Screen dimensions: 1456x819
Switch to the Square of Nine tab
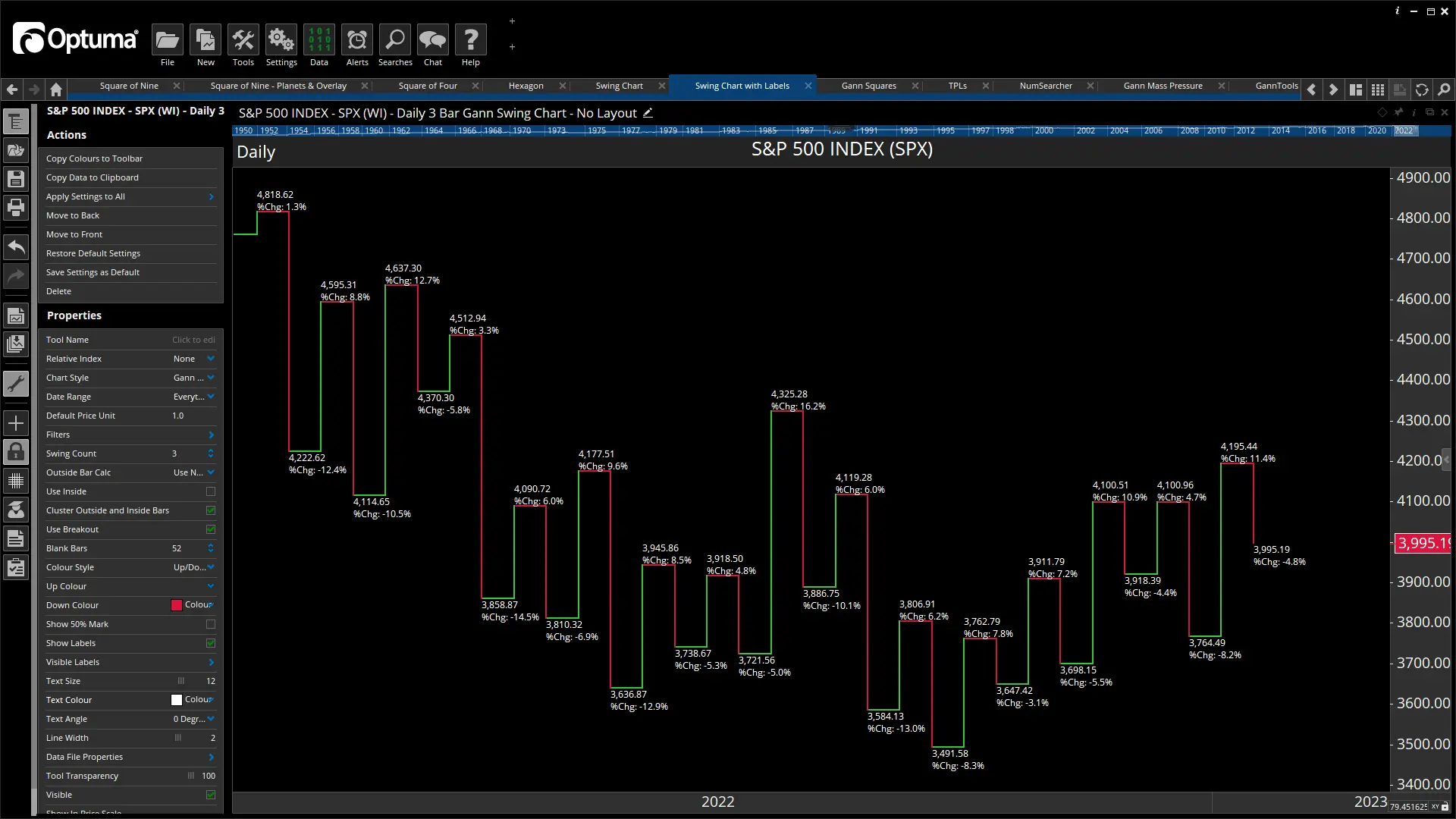coord(129,86)
